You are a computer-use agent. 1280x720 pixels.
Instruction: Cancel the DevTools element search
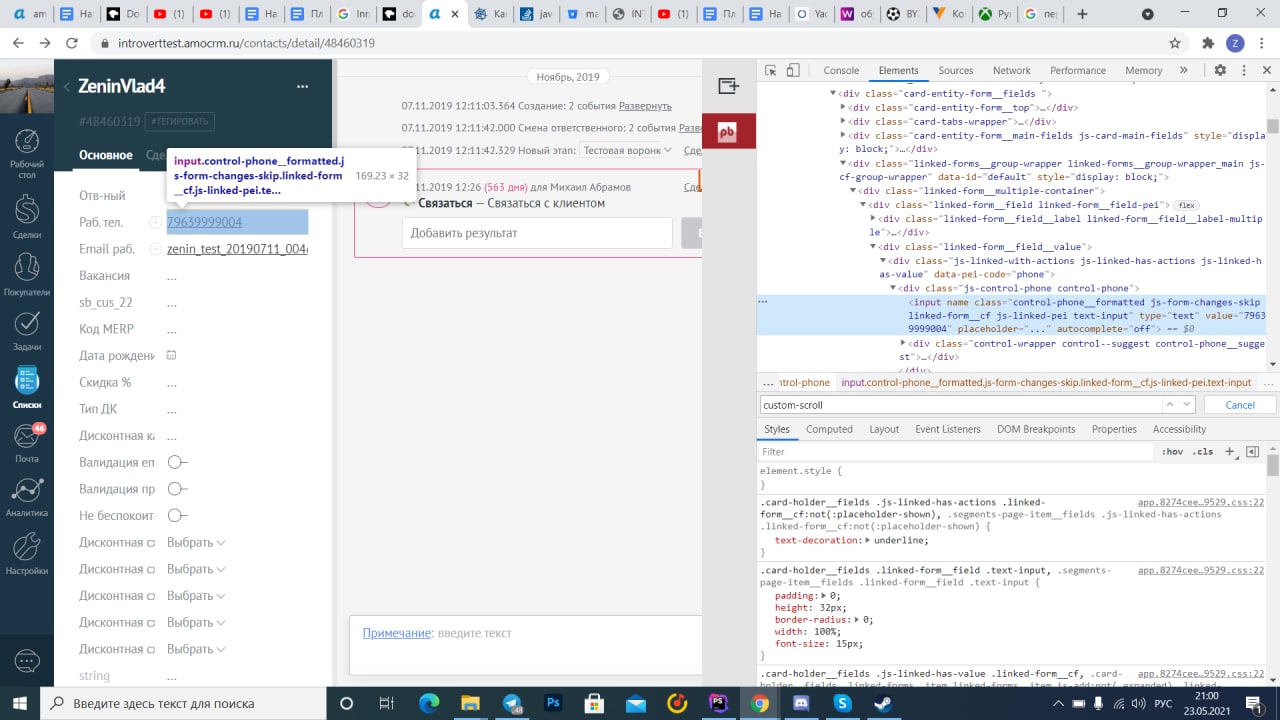coord(1240,405)
